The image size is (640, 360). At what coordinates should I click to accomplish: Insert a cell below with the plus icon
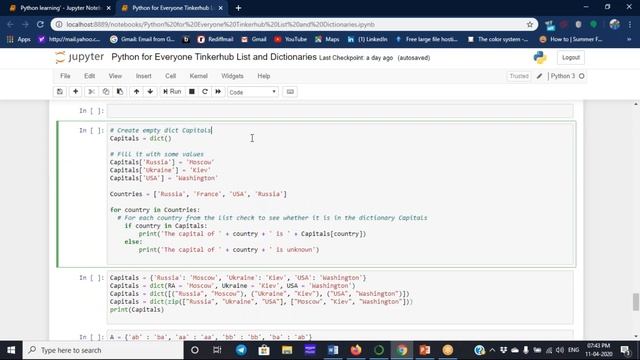(76, 92)
